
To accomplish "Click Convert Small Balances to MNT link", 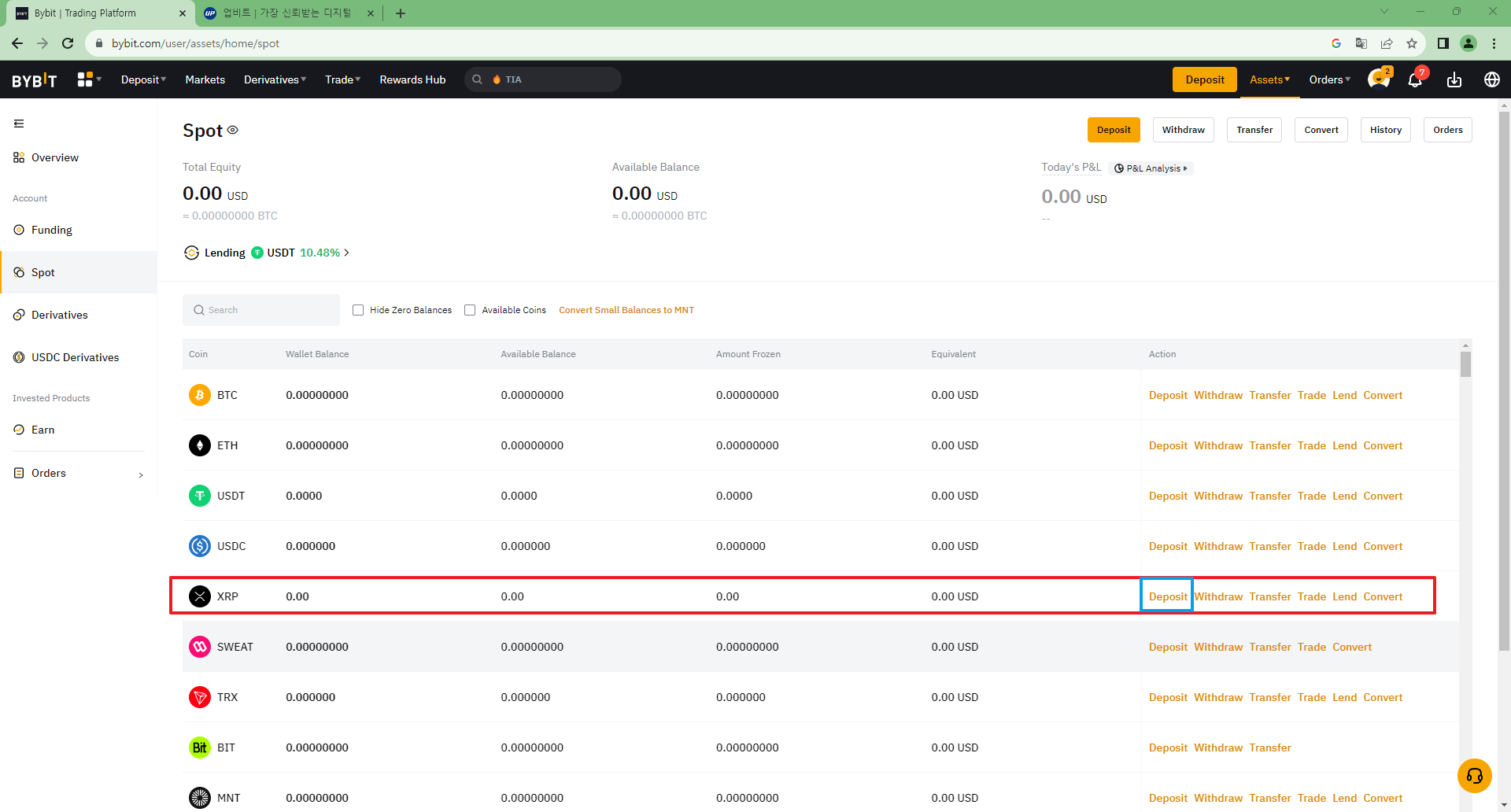I will 626,310.
